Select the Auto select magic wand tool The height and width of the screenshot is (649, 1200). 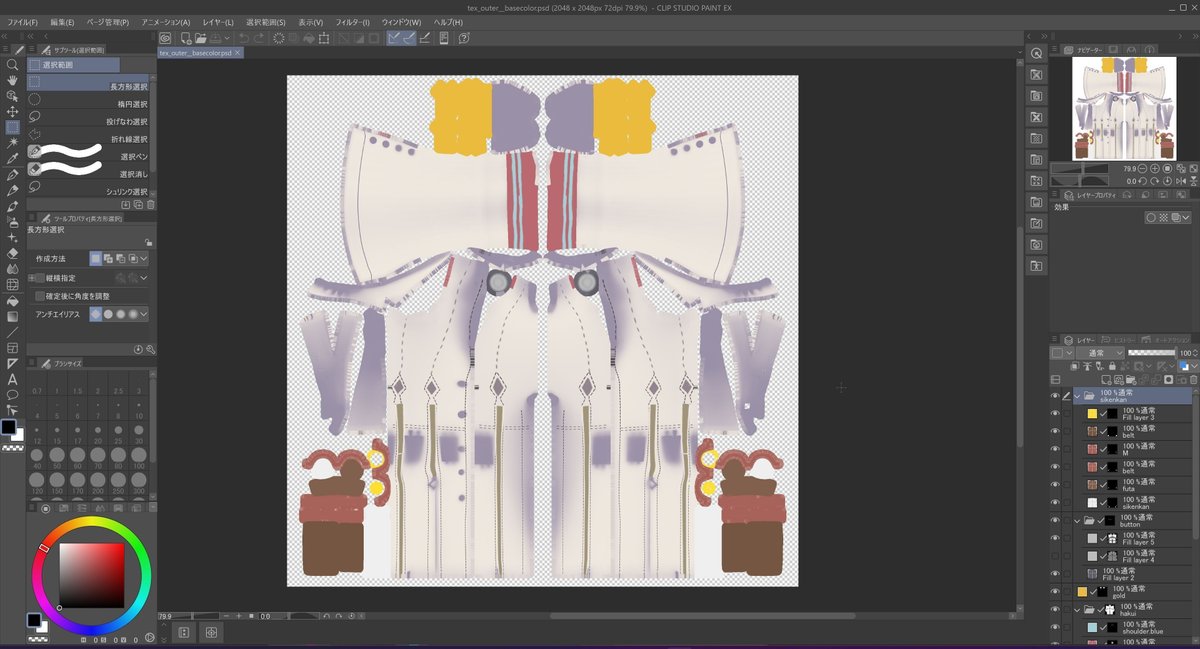[12, 143]
